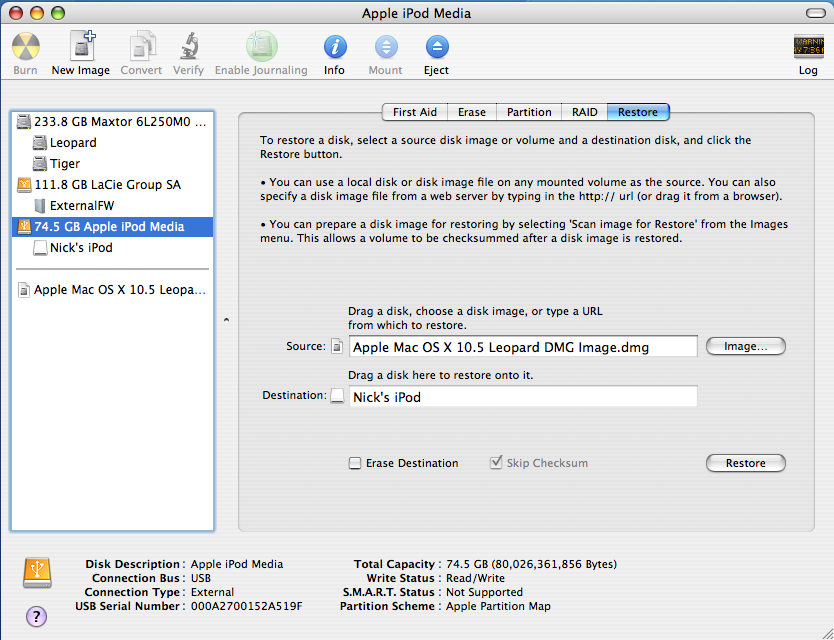Click the source disk image icon
The image size is (834, 640).
coord(337,346)
